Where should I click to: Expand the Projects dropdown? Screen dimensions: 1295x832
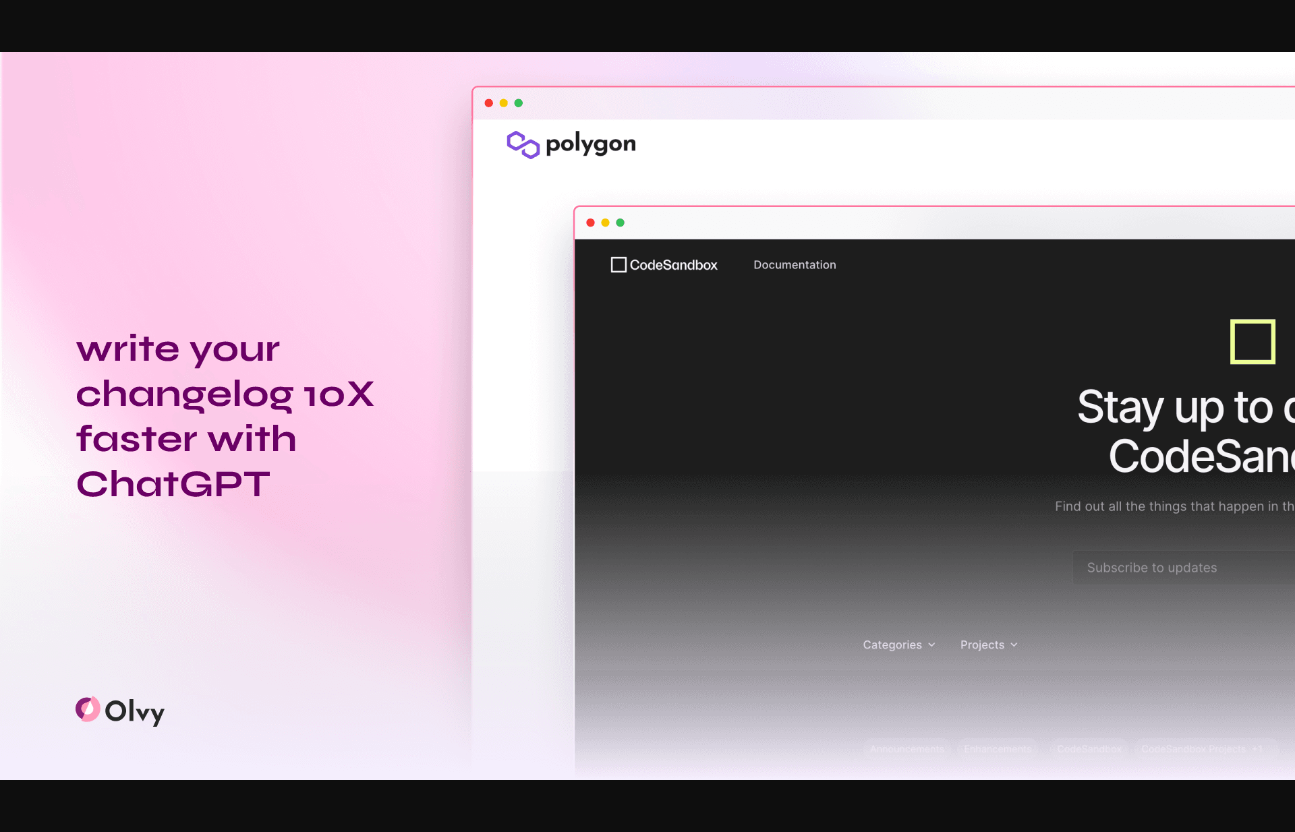click(x=988, y=645)
